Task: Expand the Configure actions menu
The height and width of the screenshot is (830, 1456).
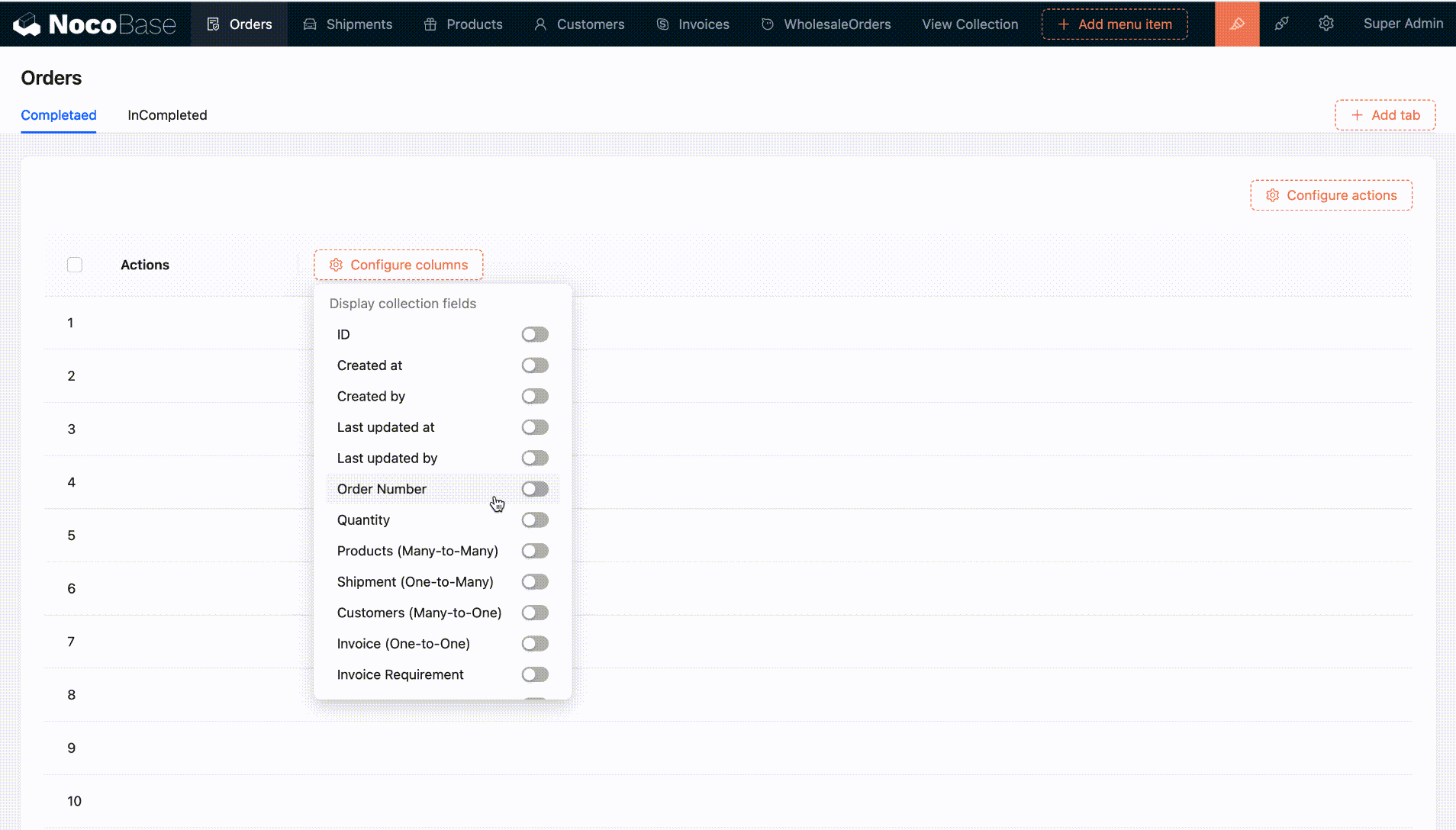Action: [x=1331, y=195]
